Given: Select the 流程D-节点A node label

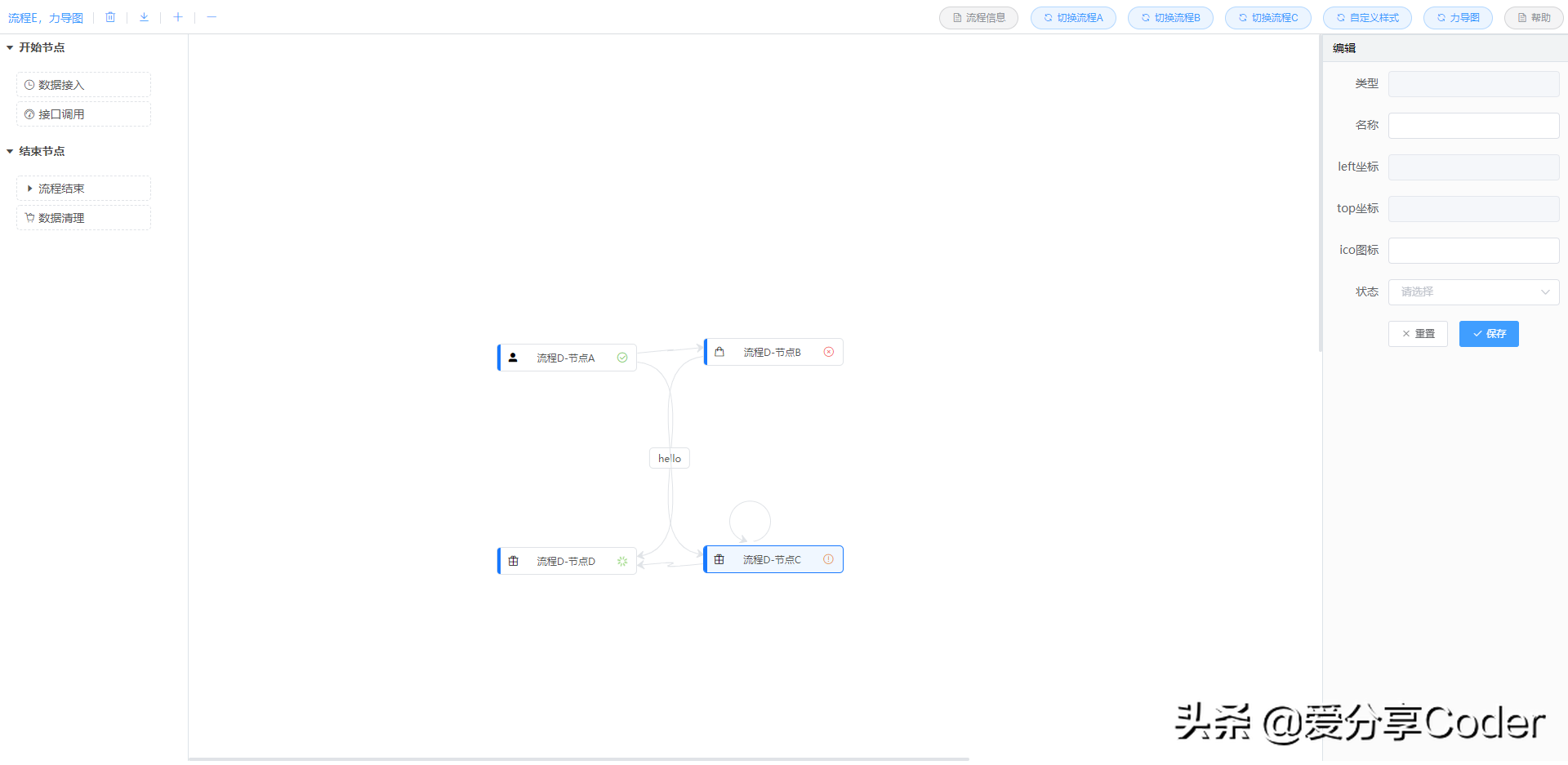Looking at the screenshot, I should tap(566, 358).
